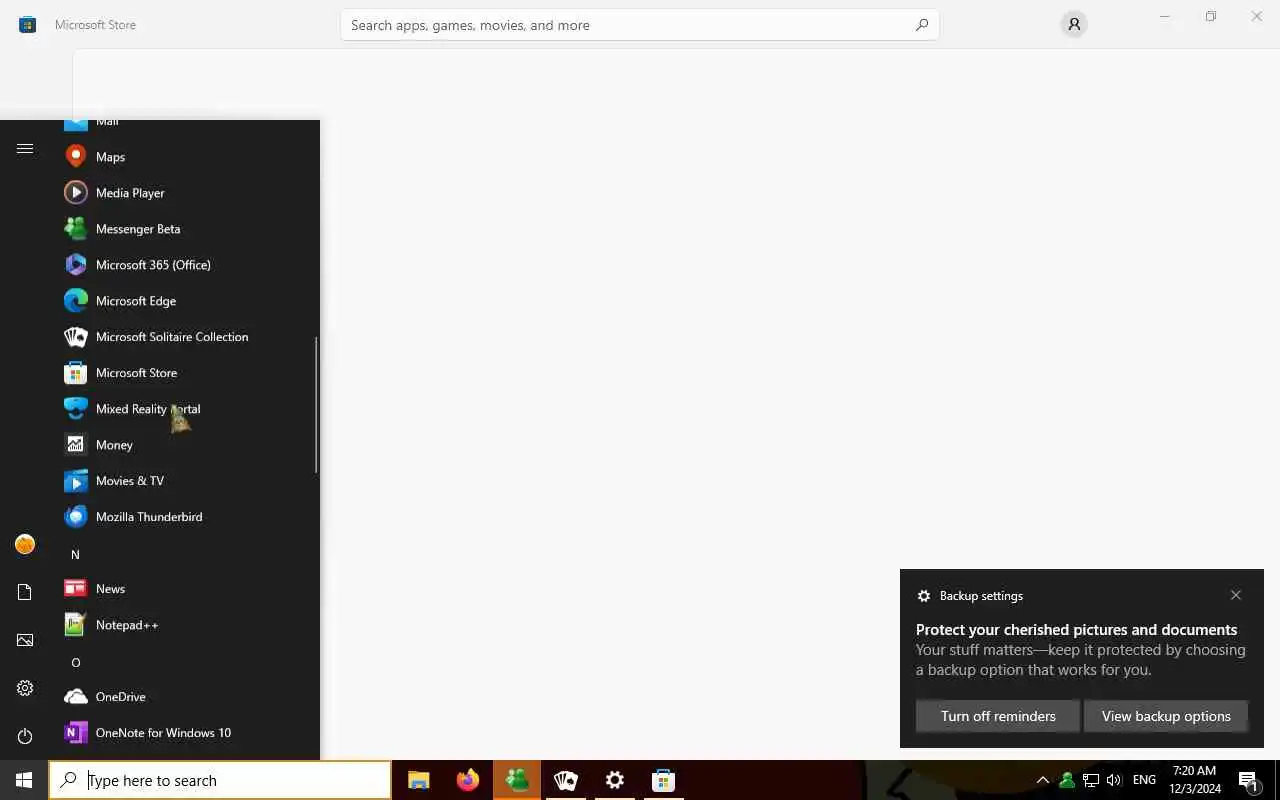Click the Start menu app list scrollbar

coord(316,405)
